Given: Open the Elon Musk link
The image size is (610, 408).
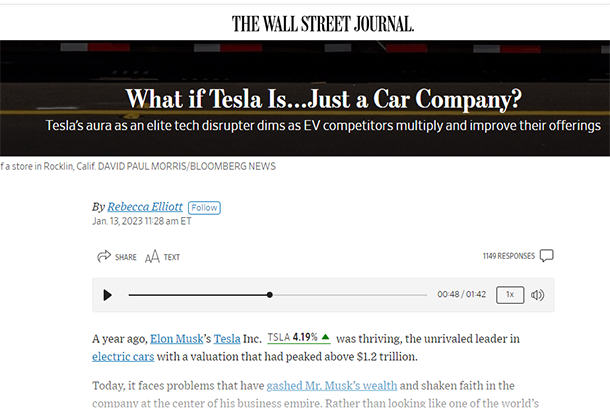Looking at the screenshot, I should coord(177,339).
